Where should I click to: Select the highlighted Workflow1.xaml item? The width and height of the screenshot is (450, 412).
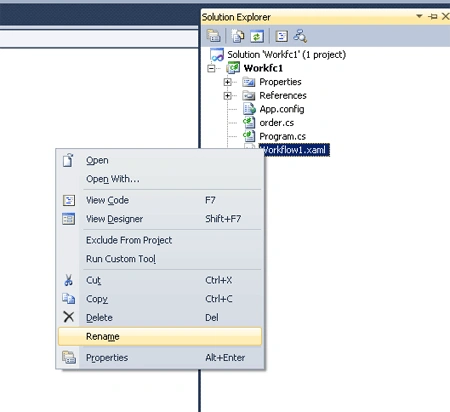(294, 150)
